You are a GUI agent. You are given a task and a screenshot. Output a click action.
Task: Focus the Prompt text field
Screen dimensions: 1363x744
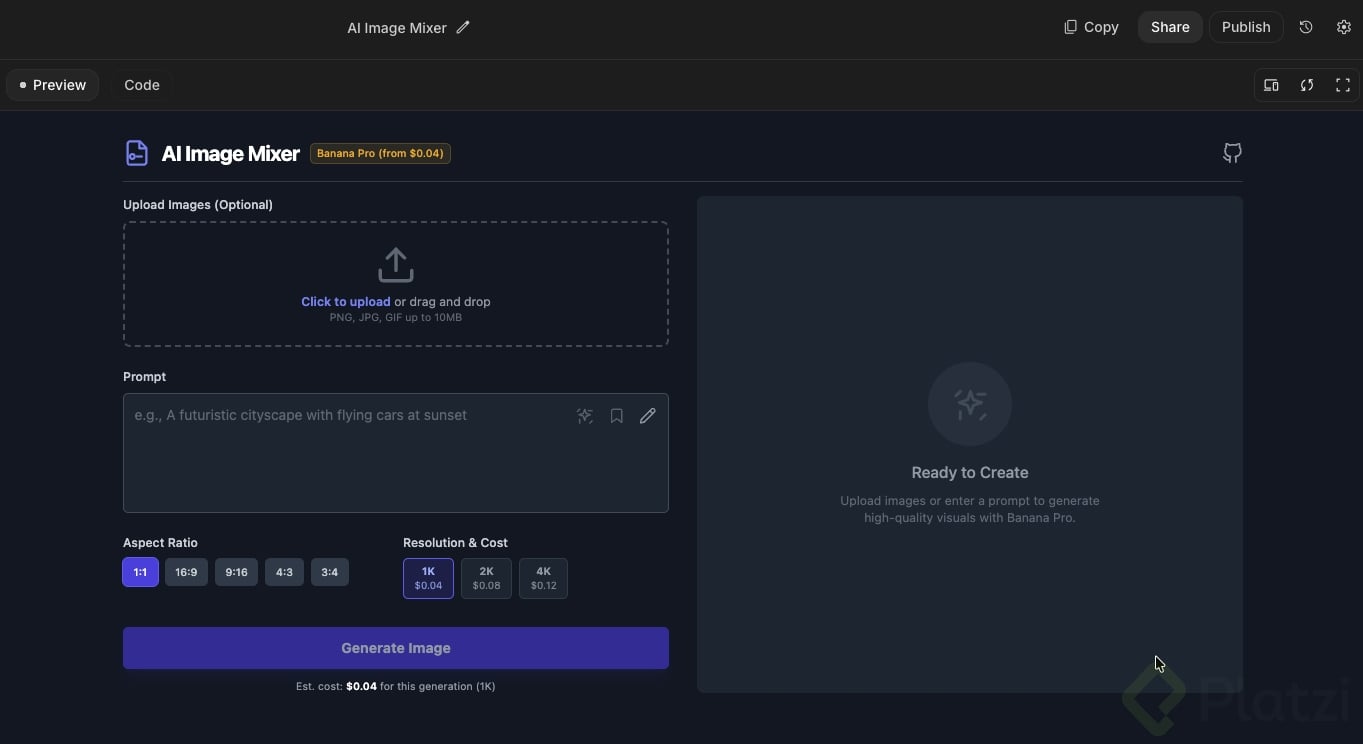click(x=350, y=465)
